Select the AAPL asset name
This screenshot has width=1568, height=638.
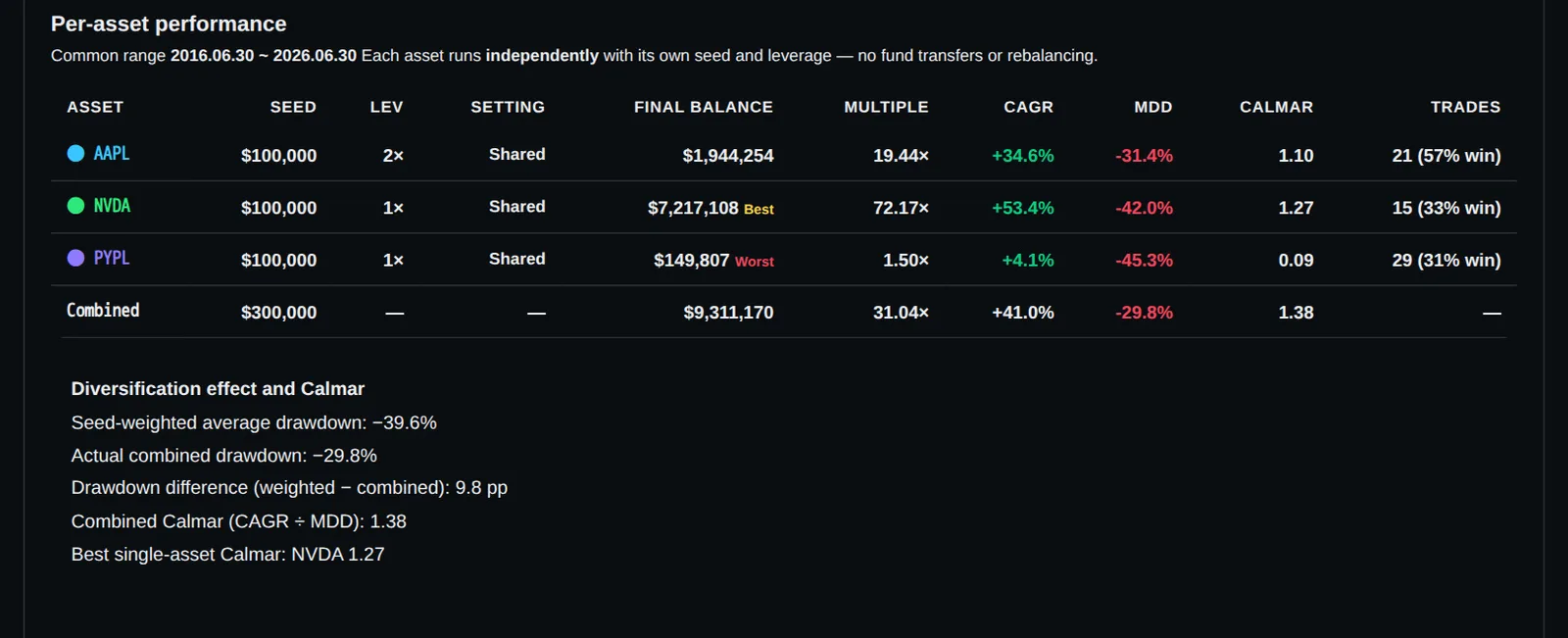pyautogui.click(x=112, y=153)
